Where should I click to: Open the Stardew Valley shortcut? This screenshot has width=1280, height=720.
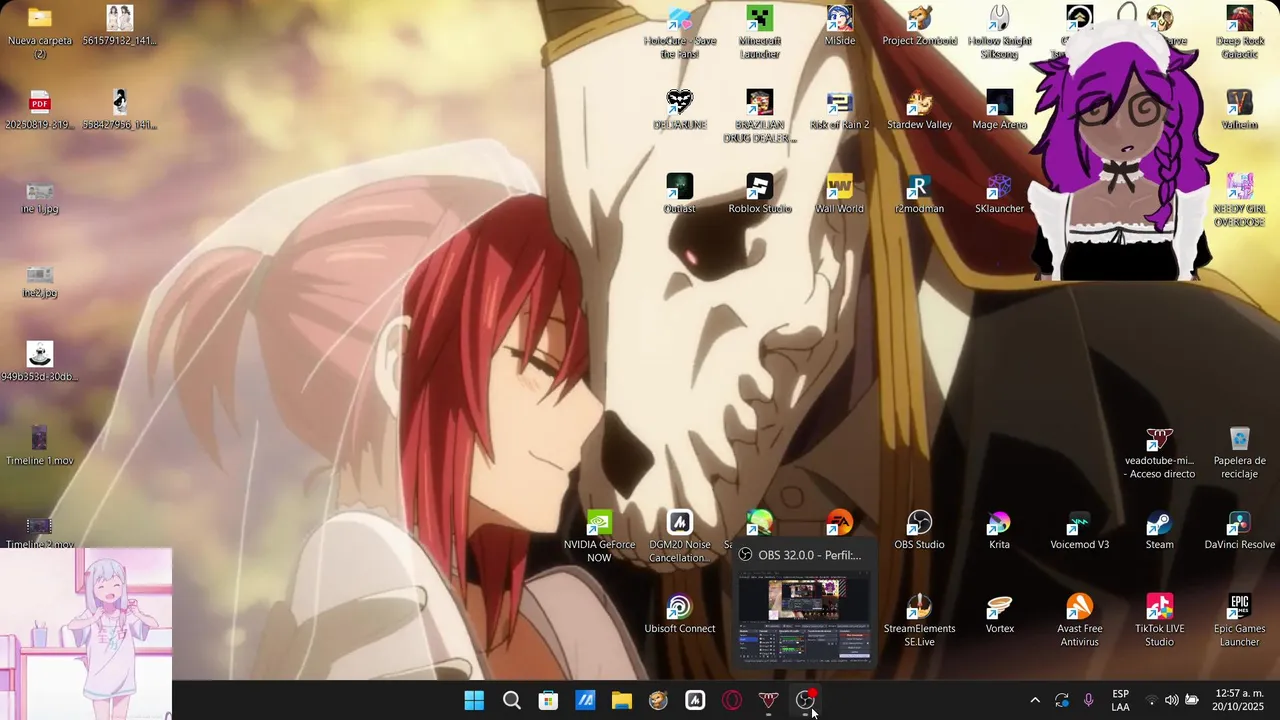(919, 110)
